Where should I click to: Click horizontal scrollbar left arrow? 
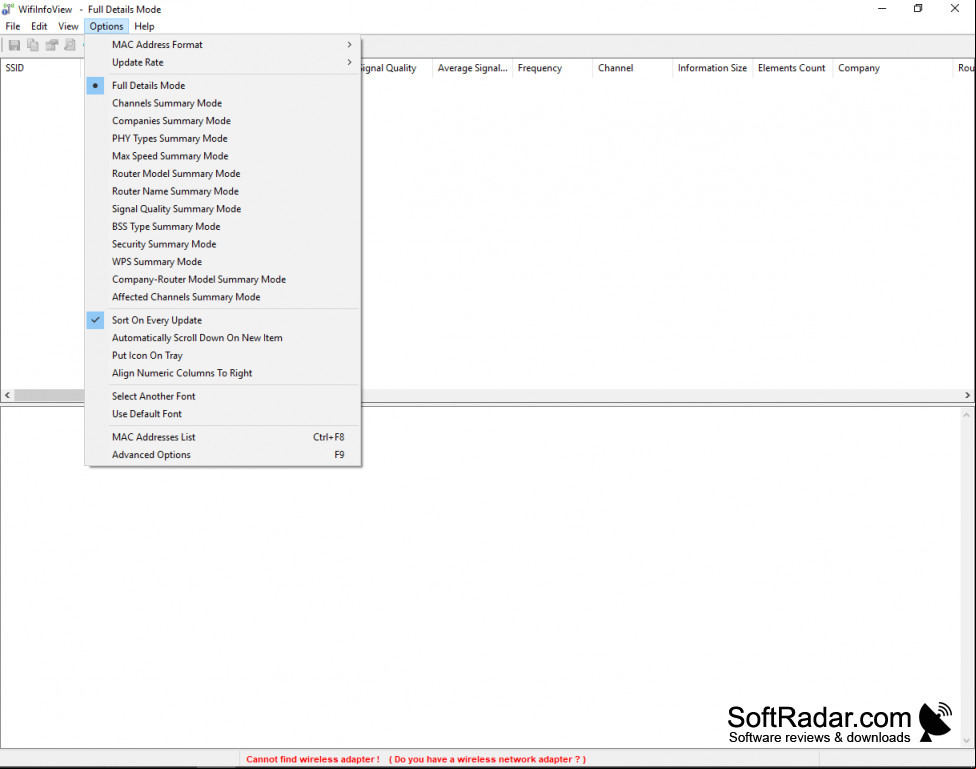[x=7, y=395]
